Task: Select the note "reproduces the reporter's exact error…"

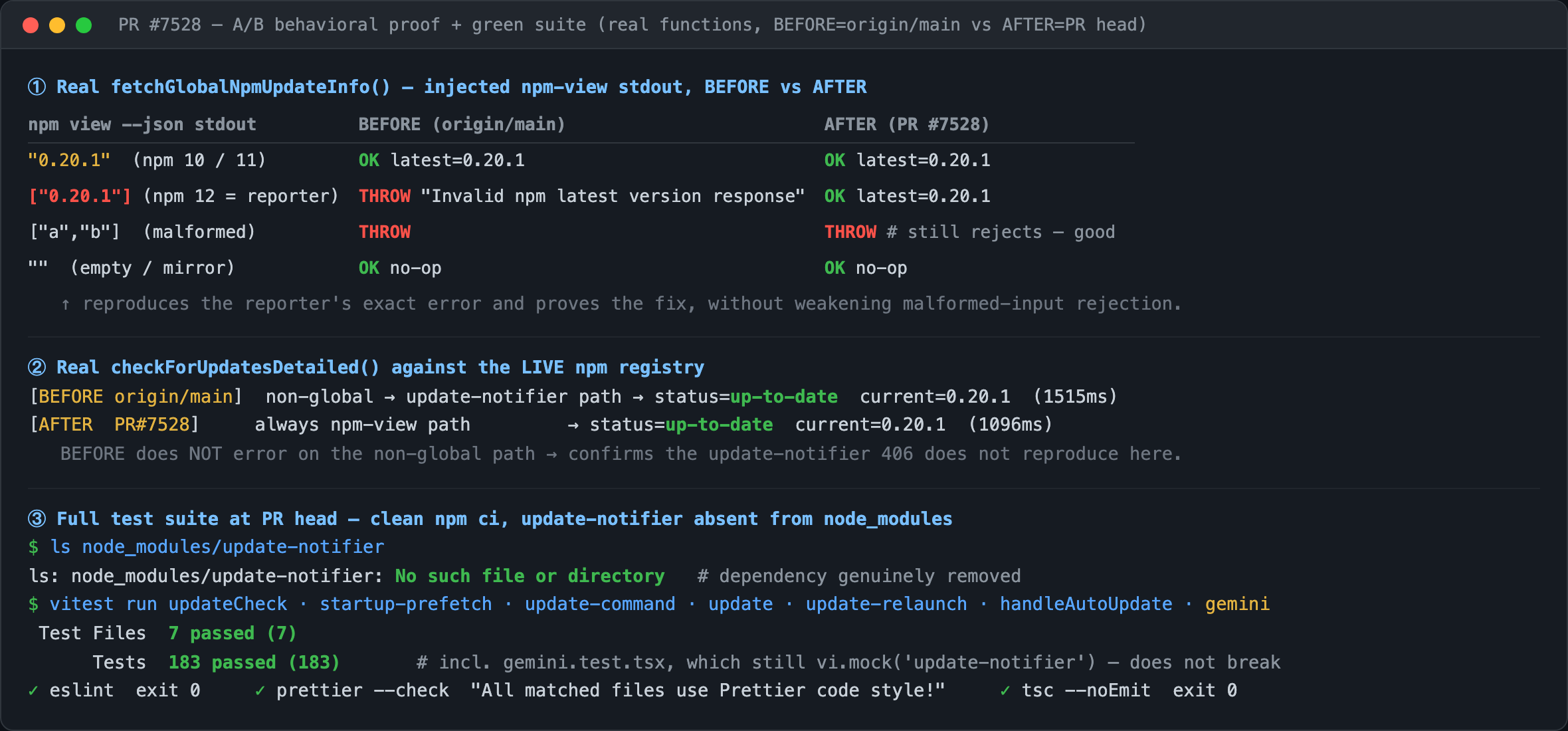Action: (621, 304)
